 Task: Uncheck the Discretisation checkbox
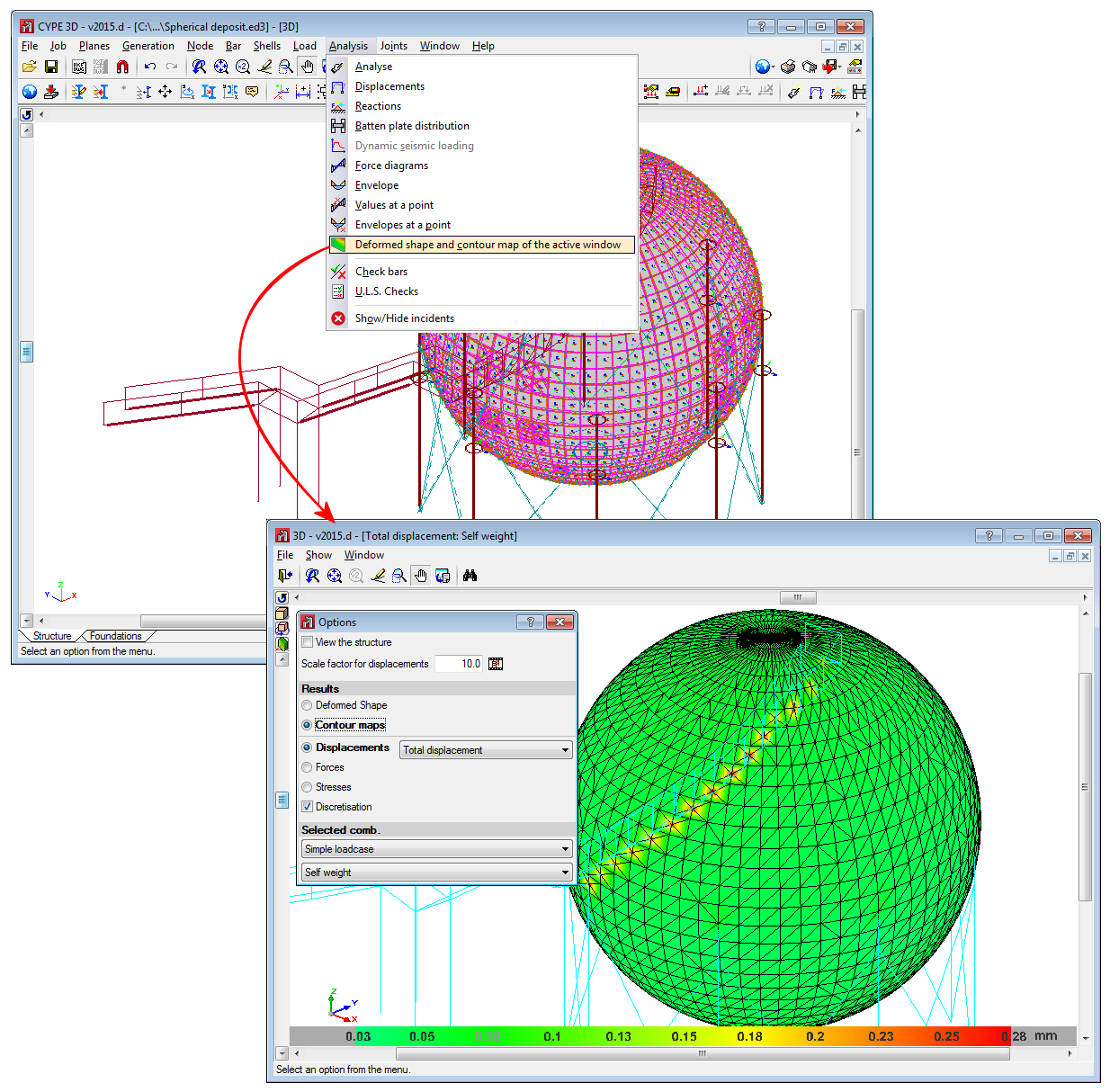307,807
